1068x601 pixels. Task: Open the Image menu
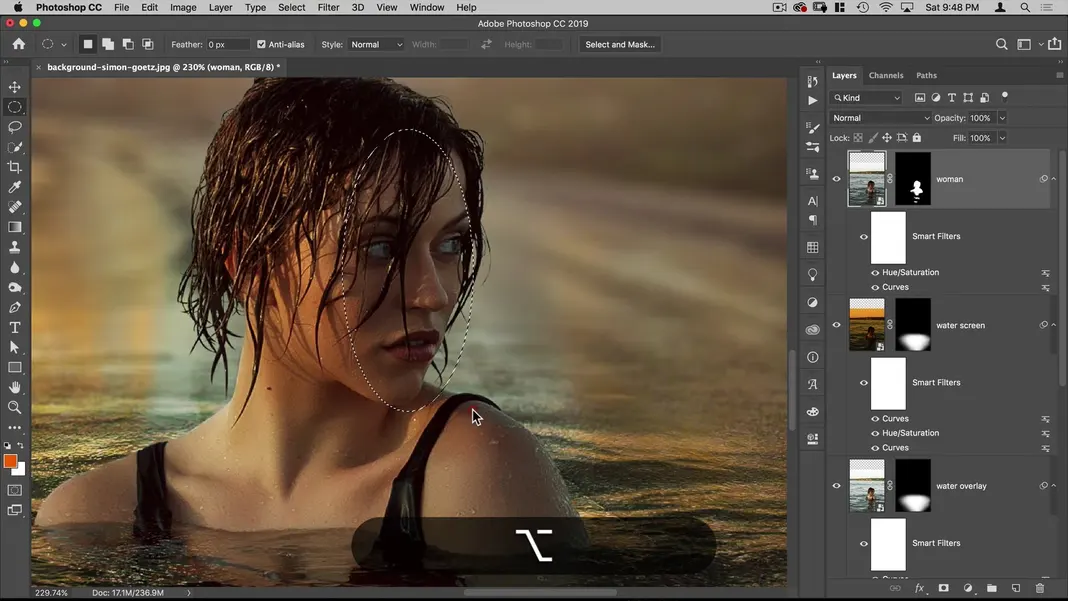[x=183, y=7]
